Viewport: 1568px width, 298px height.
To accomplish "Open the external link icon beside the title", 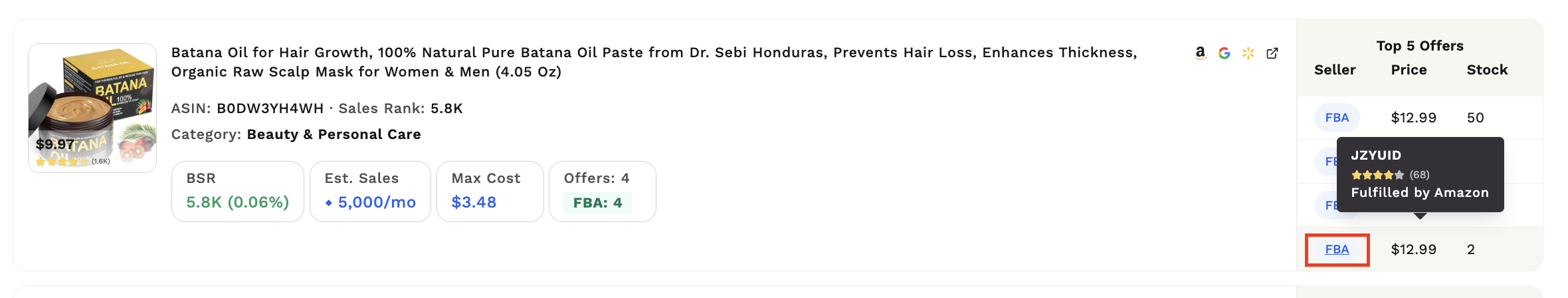I will click(x=1272, y=53).
